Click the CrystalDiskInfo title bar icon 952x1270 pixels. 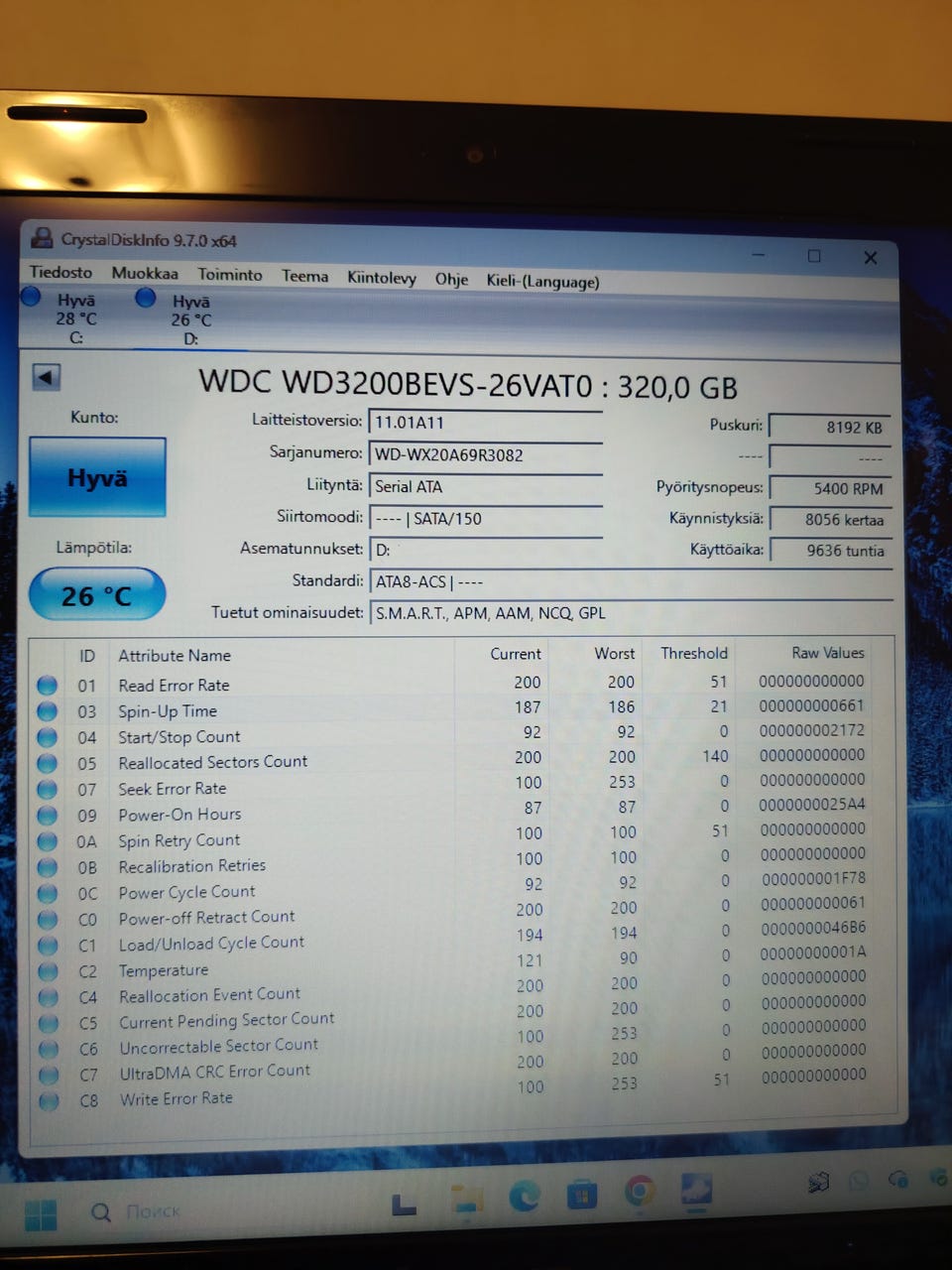tap(42, 238)
